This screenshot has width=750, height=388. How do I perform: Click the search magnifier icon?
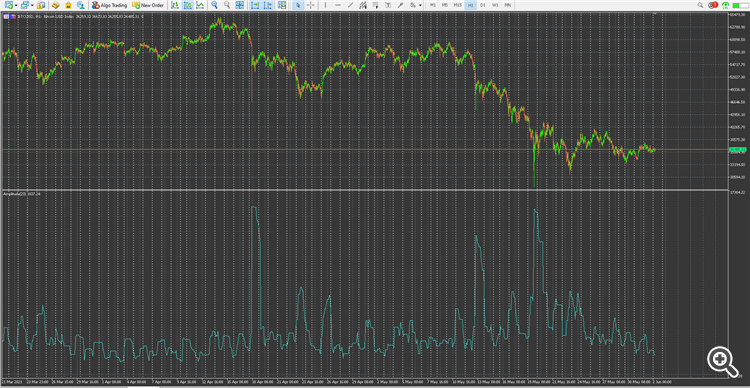(700, 5)
